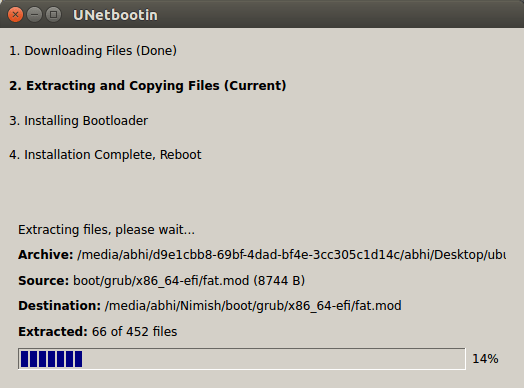Click the Installation Complete, Reboot step
Screen dimensions: 524x388
[x=105, y=155]
